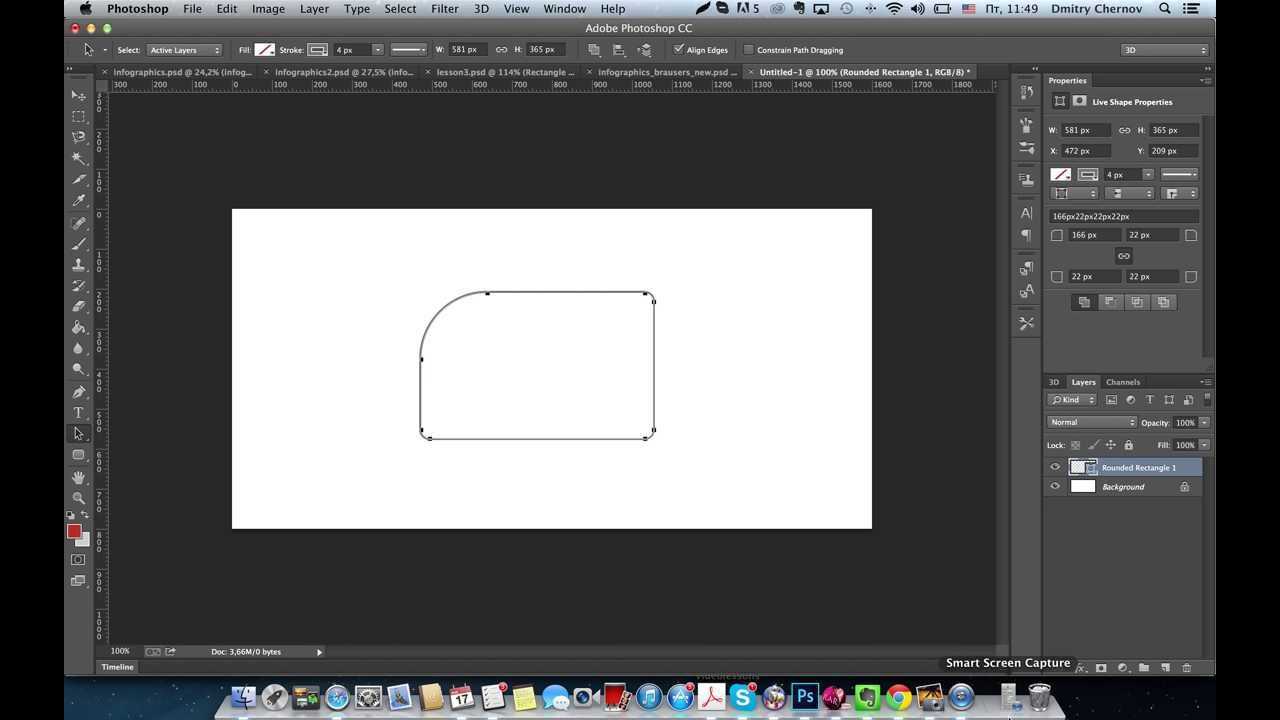Open the Brush Presets panel icon
The image size is (1280, 720).
coord(1027,148)
